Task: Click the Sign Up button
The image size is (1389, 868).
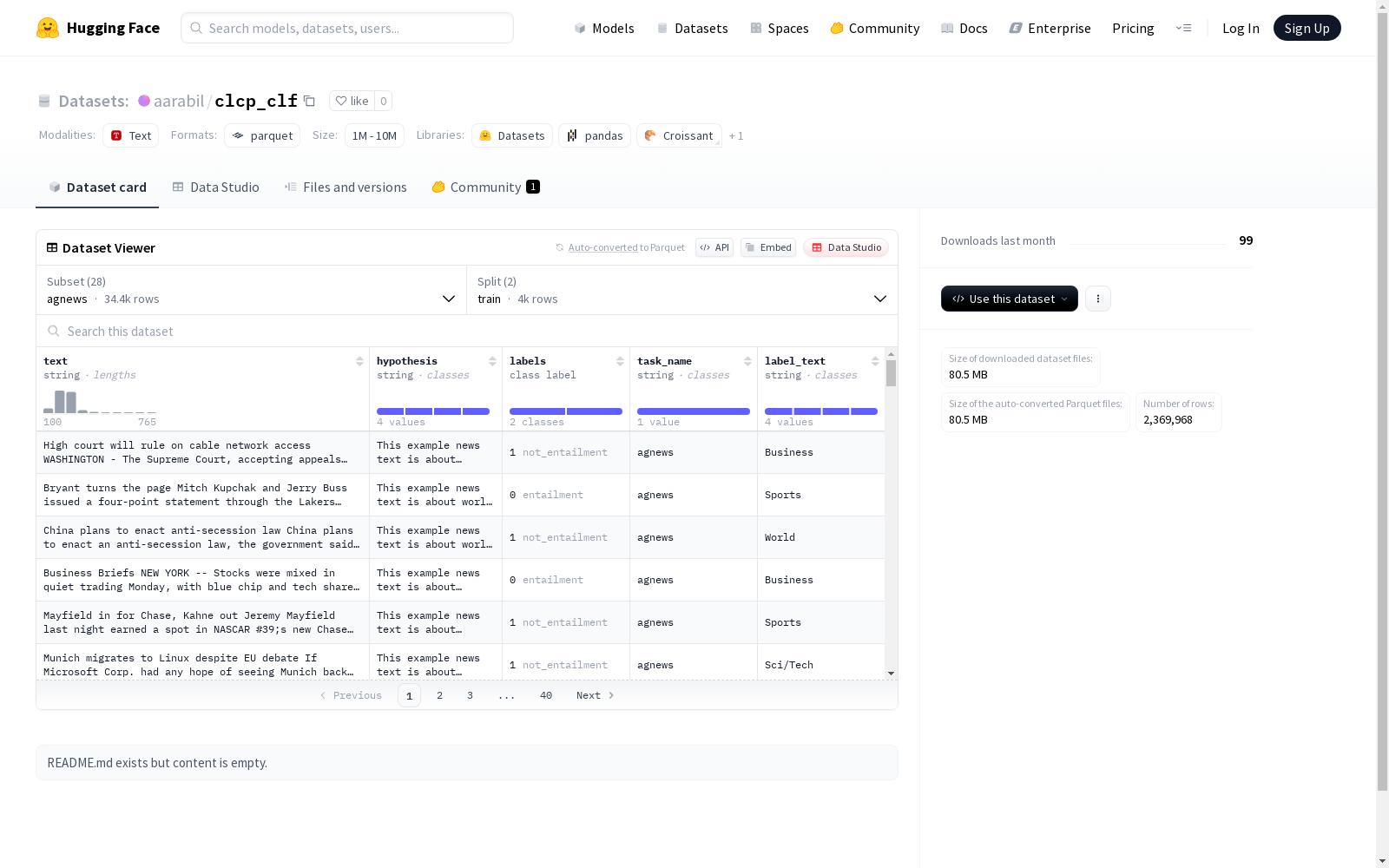Action: [1307, 28]
